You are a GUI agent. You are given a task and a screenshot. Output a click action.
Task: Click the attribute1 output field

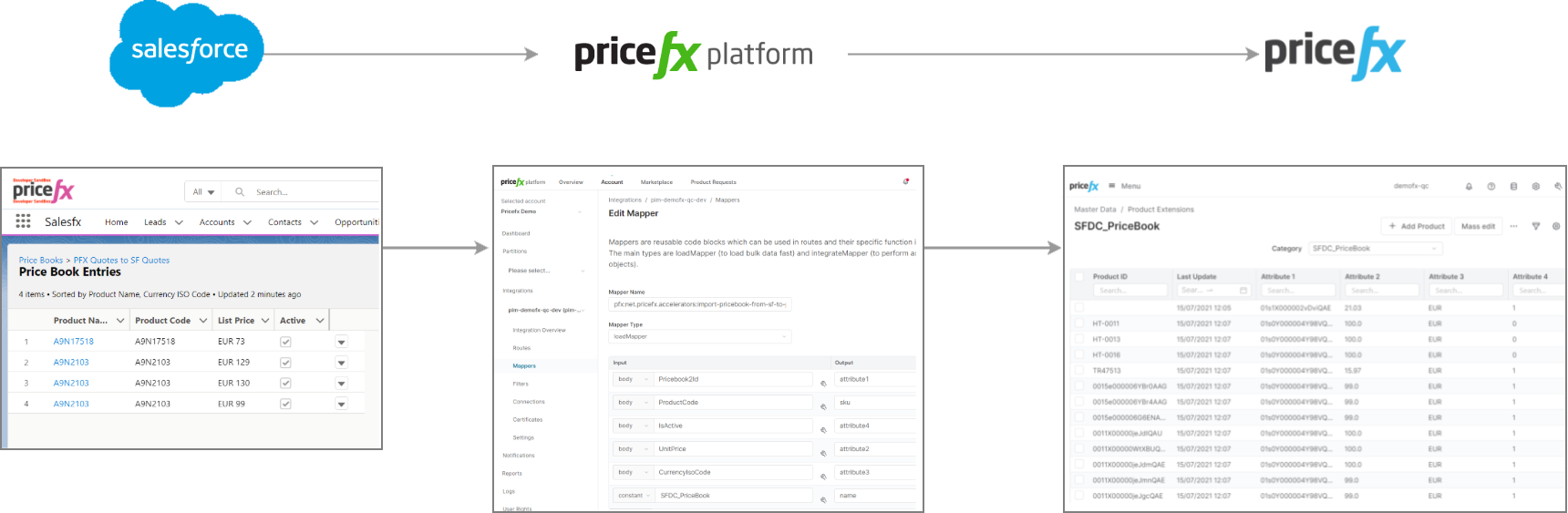[x=875, y=379]
